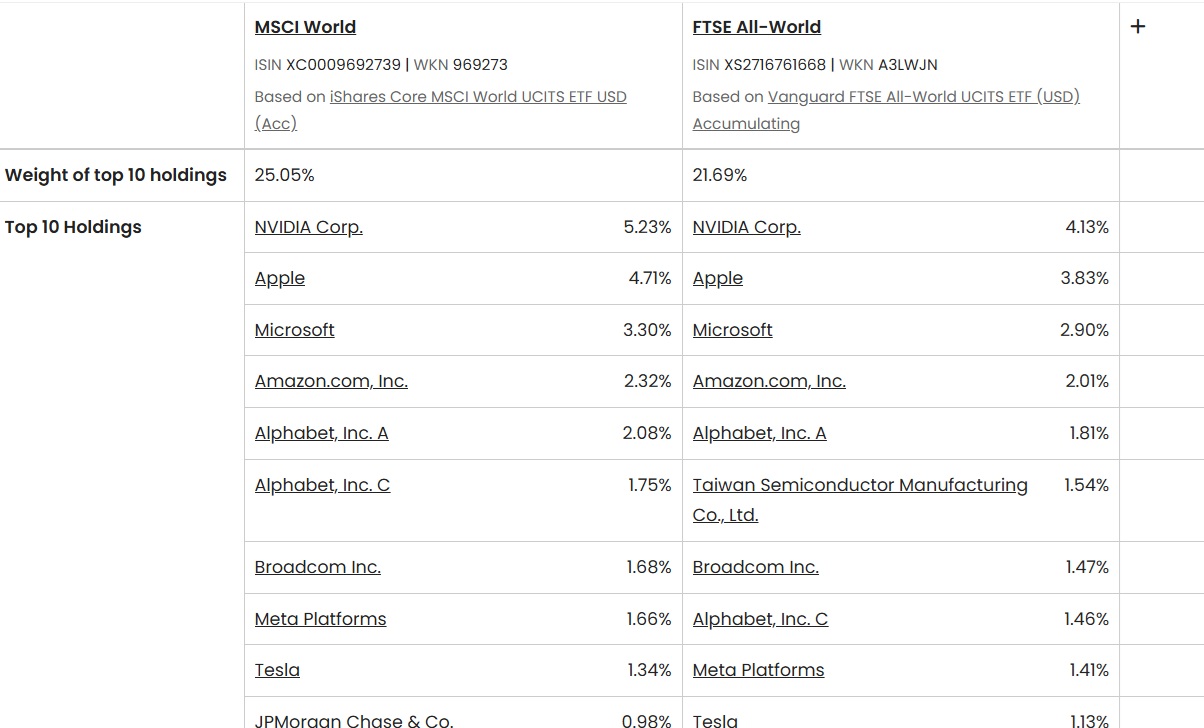The height and width of the screenshot is (728, 1204).
Task: Open Meta Platforms in MSCI World column
Action: point(320,619)
